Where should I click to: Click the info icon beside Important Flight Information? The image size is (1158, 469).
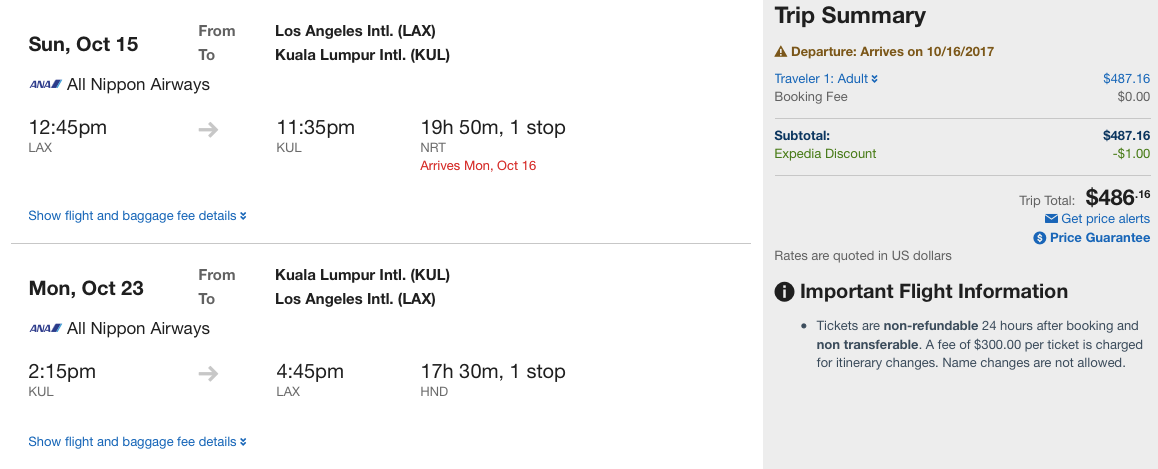(785, 292)
